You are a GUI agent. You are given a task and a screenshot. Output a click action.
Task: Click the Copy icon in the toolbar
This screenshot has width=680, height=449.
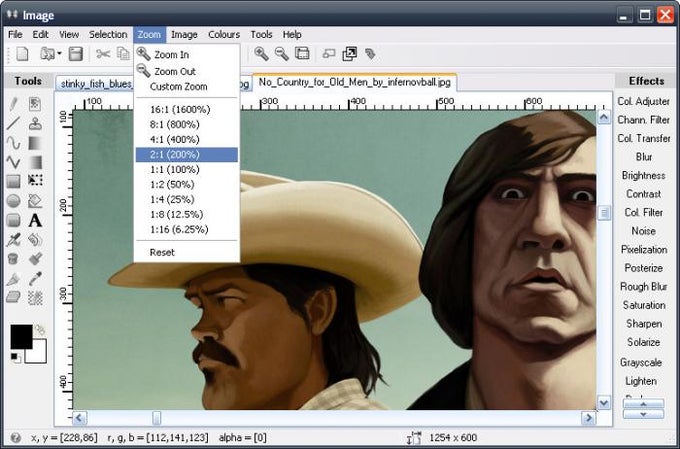(124, 54)
